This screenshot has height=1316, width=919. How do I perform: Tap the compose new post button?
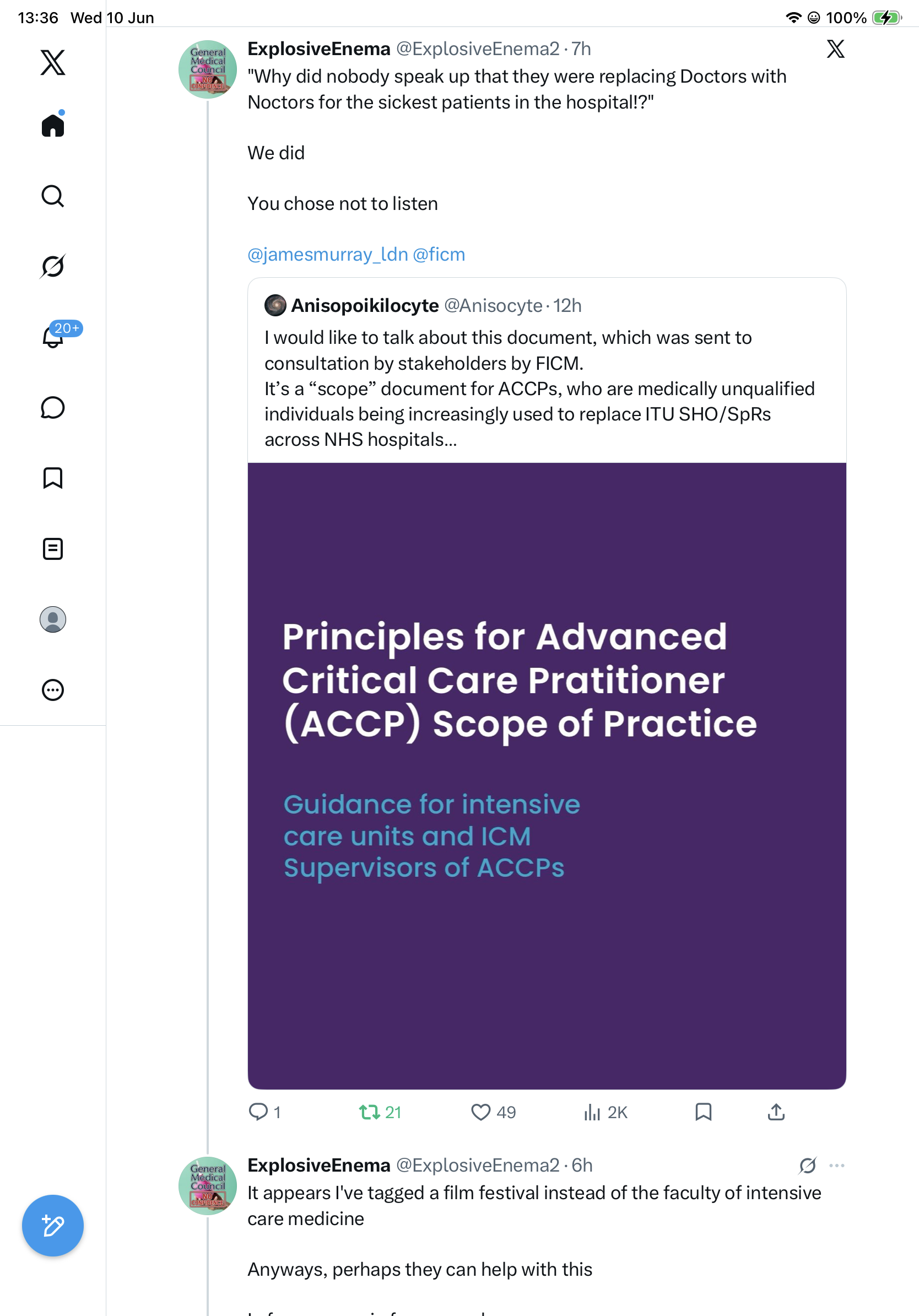[x=53, y=1226]
